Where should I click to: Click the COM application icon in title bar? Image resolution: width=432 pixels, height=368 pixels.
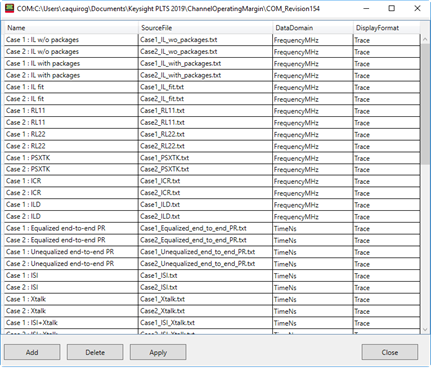point(10,8)
